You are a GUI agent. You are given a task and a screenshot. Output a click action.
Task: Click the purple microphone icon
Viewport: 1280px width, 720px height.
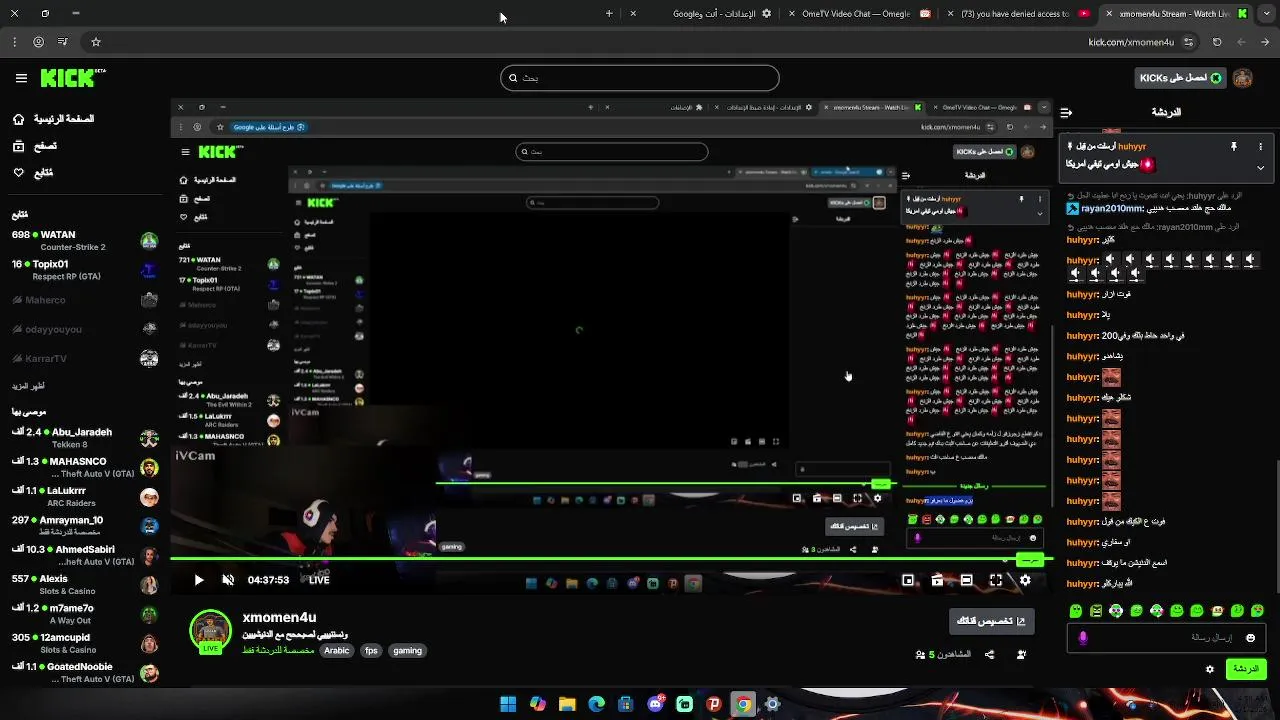coord(1083,638)
